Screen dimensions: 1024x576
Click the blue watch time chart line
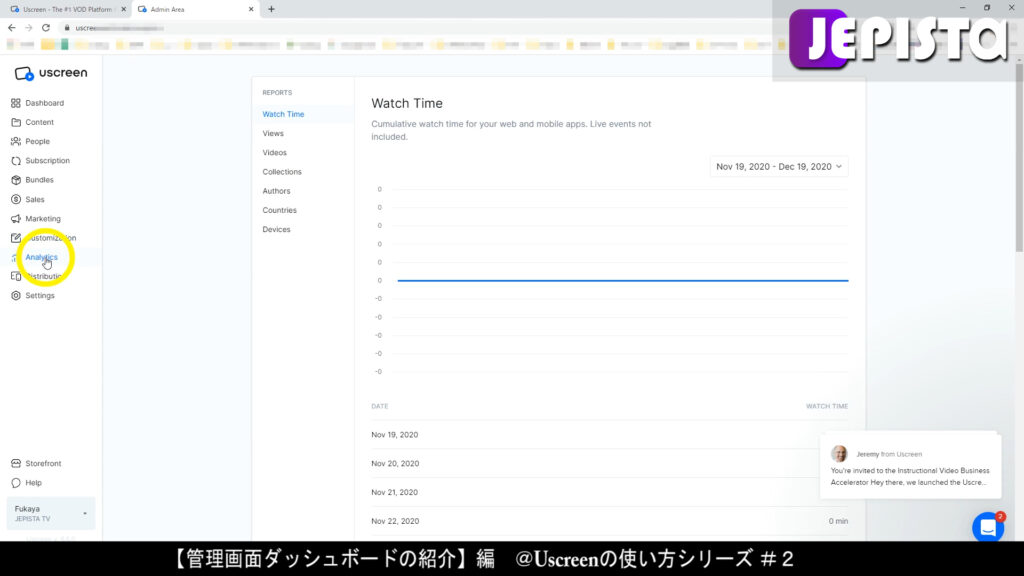pyautogui.click(x=623, y=280)
